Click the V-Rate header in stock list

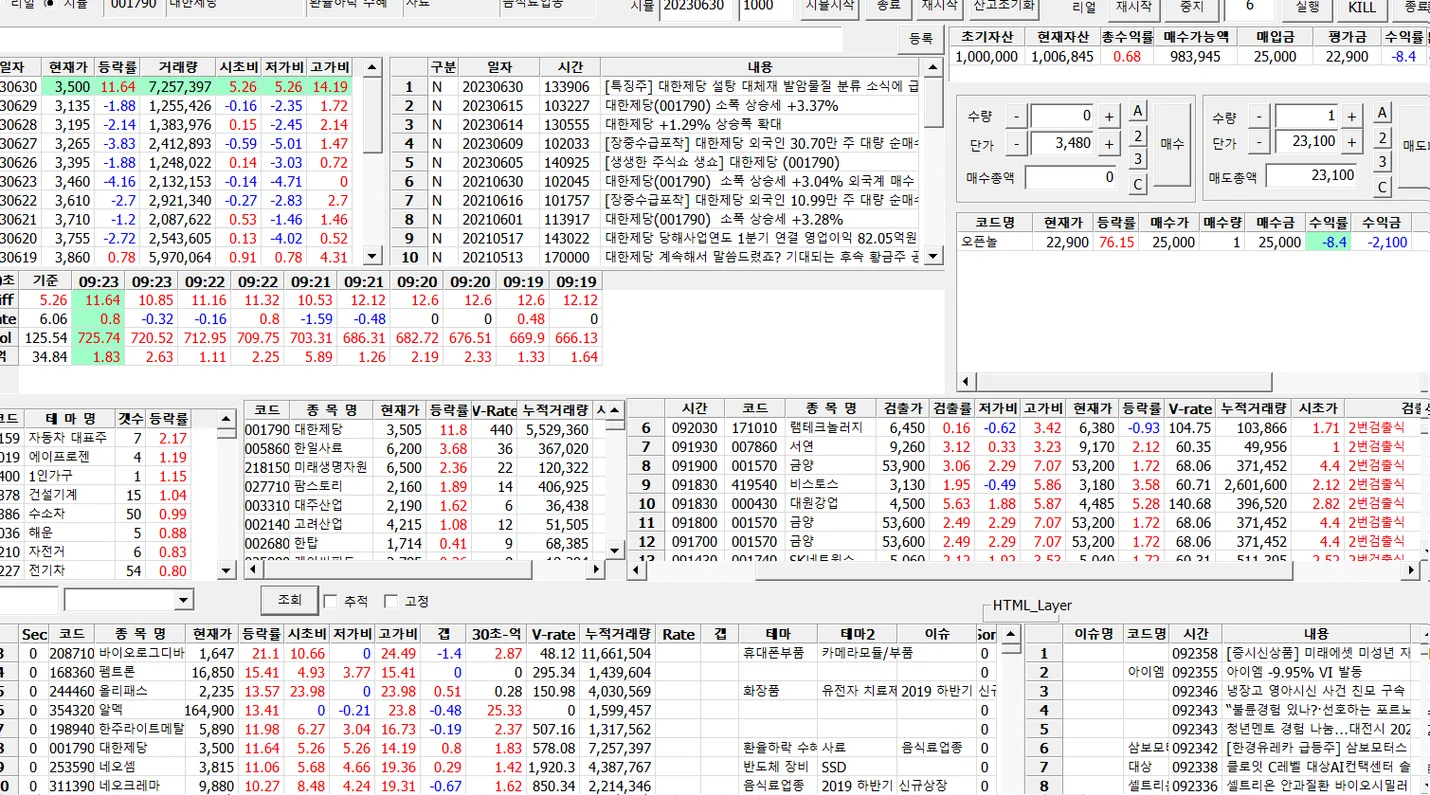[493, 410]
